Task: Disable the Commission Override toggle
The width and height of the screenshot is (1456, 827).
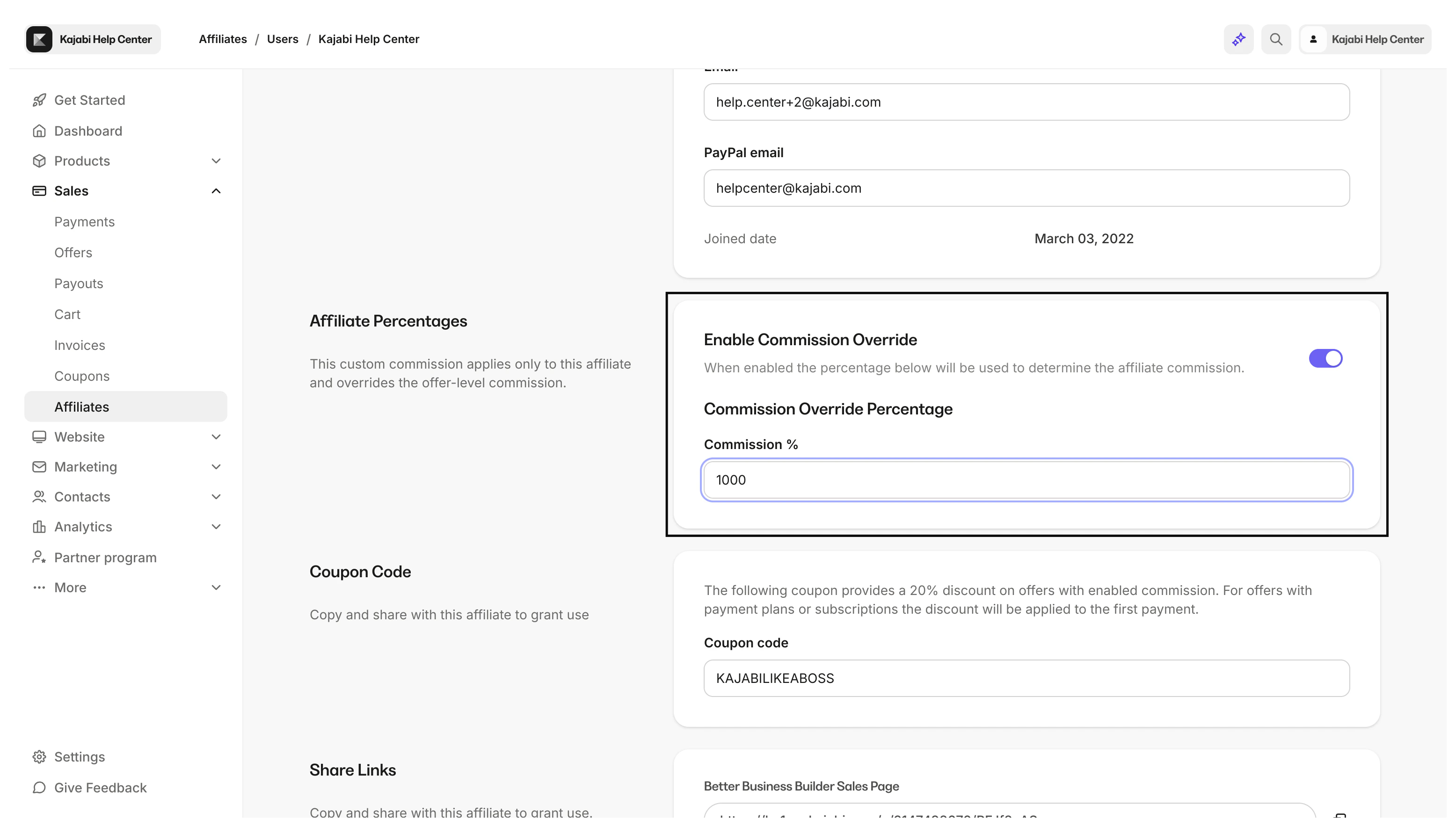Action: pos(1325,358)
